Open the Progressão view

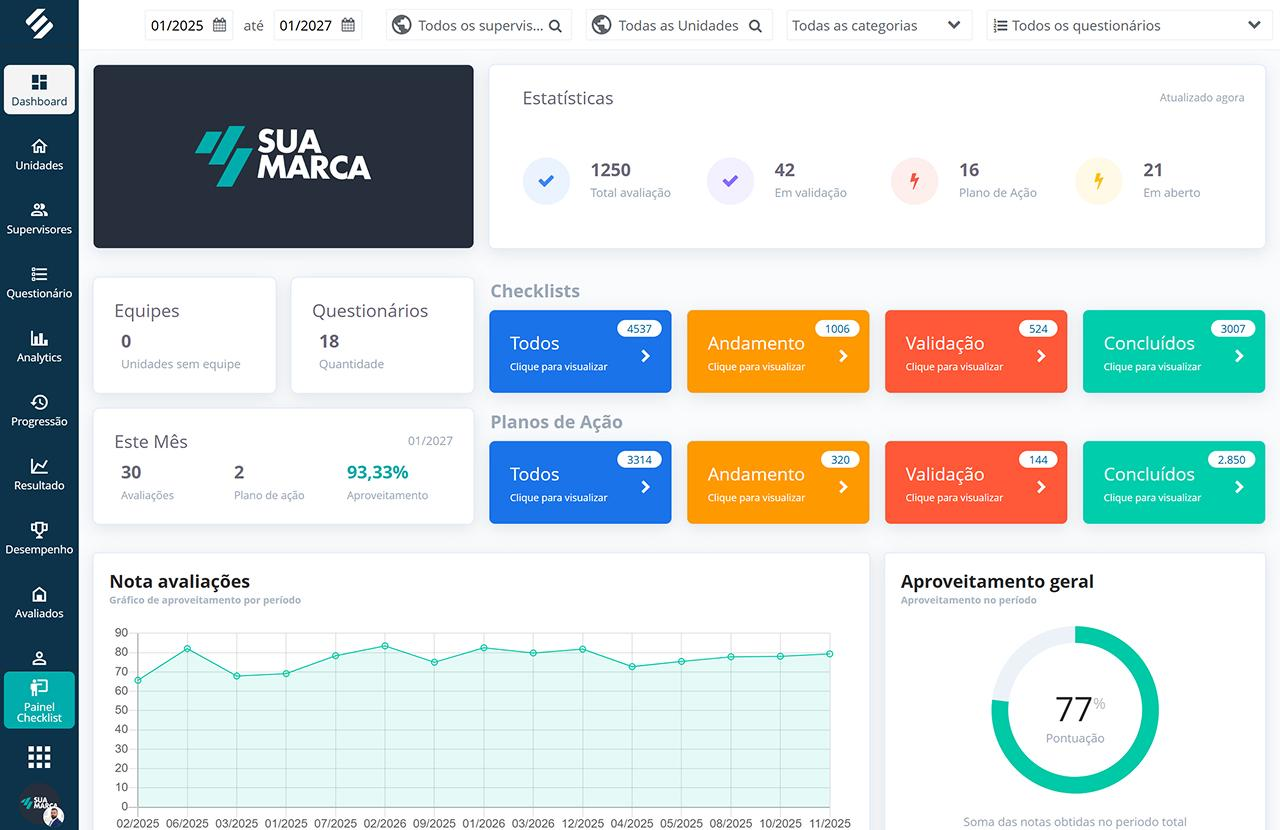tap(39, 411)
